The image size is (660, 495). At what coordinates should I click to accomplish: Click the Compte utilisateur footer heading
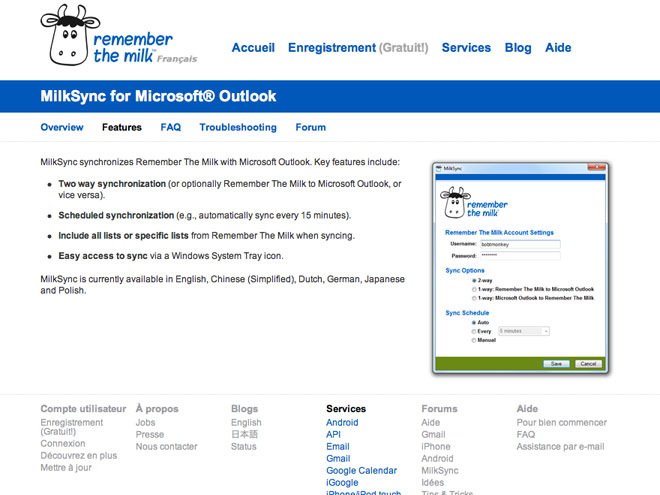point(83,409)
